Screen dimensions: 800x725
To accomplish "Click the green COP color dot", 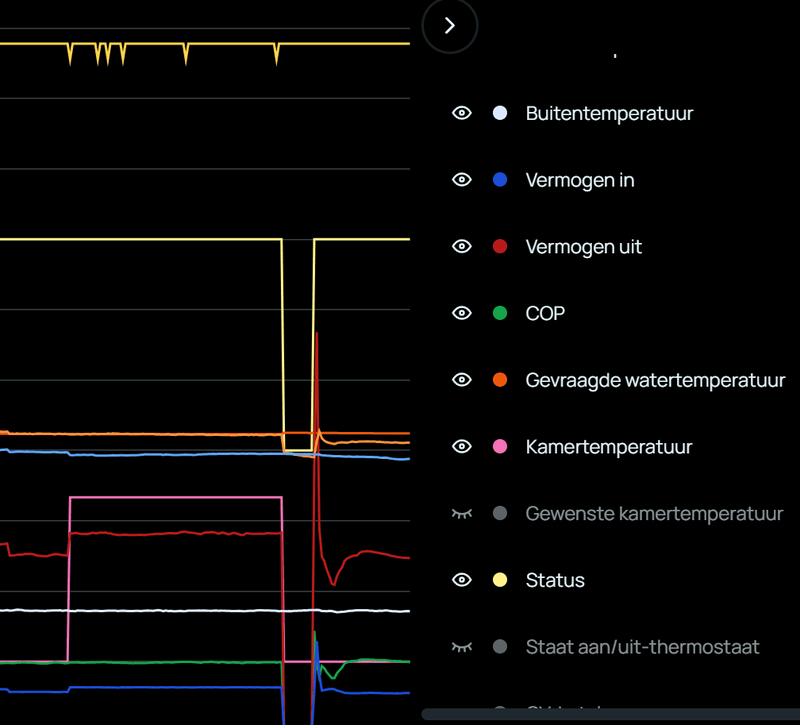I will [500, 314].
